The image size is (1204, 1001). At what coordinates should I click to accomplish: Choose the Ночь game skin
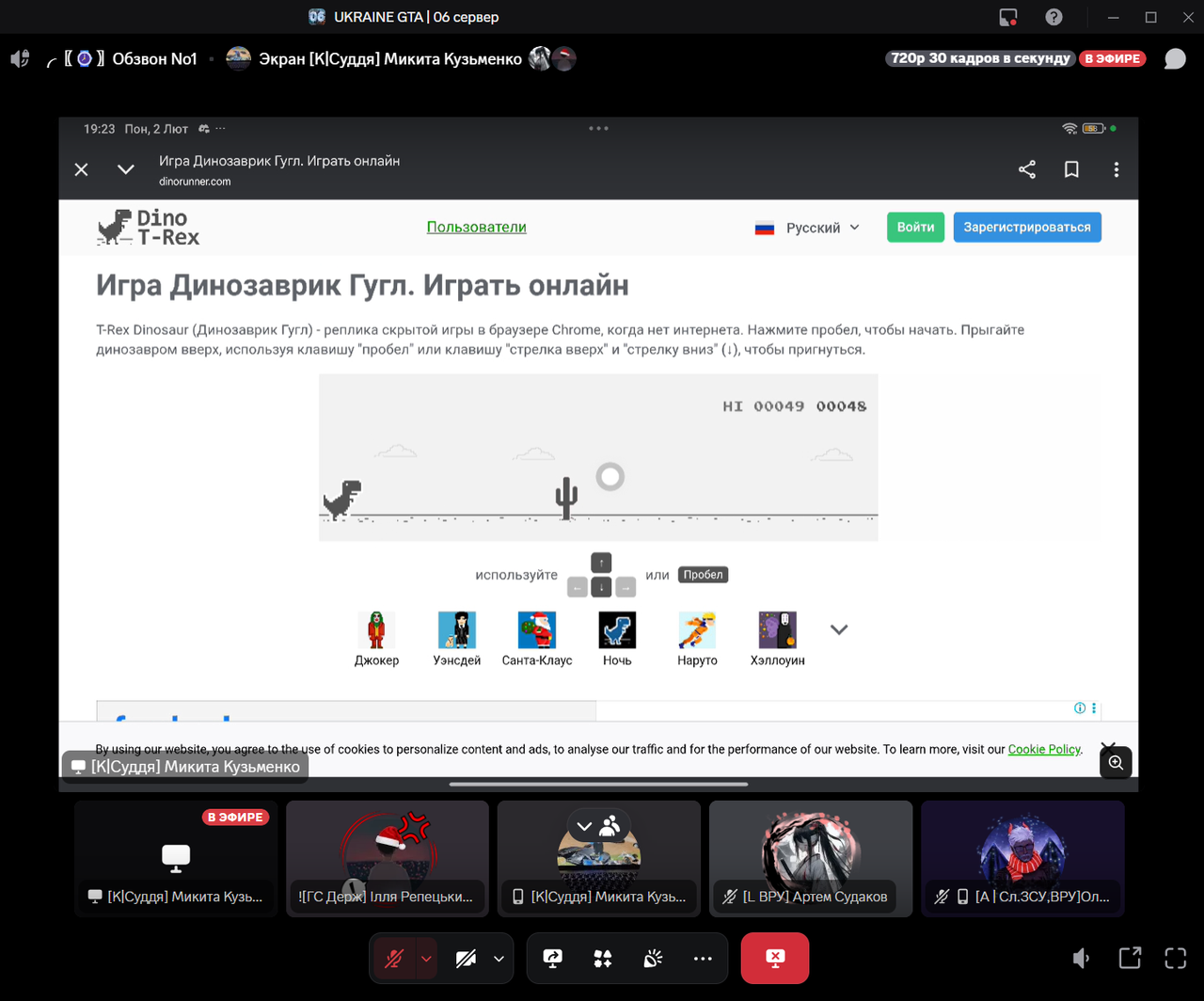click(617, 639)
